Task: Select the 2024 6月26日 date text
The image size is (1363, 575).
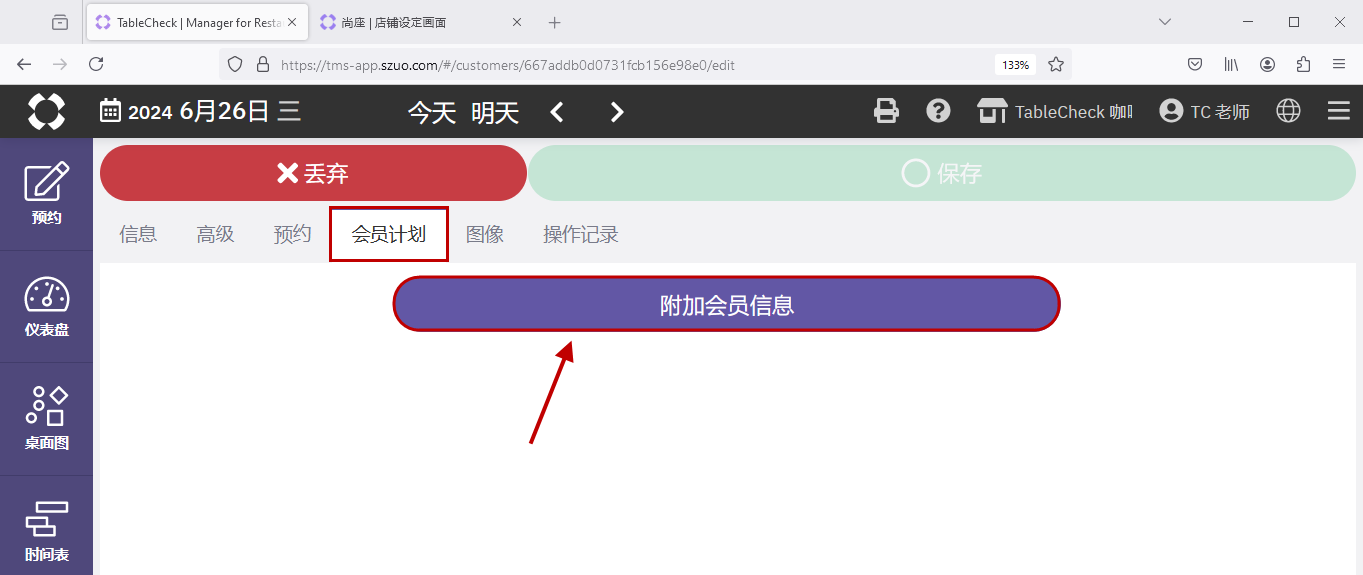Action: (x=199, y=111)
